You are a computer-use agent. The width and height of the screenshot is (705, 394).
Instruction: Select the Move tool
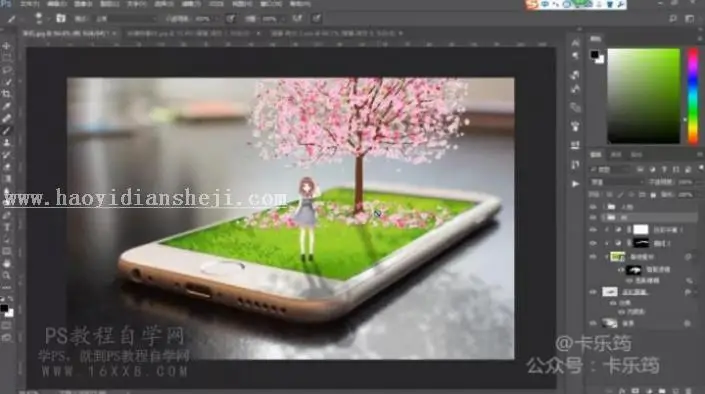click(7, 46)
